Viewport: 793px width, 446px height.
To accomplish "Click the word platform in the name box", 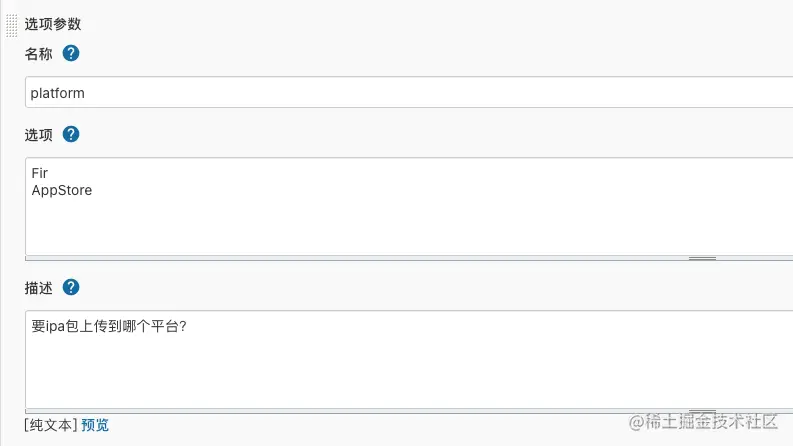I will pos(58,93).
